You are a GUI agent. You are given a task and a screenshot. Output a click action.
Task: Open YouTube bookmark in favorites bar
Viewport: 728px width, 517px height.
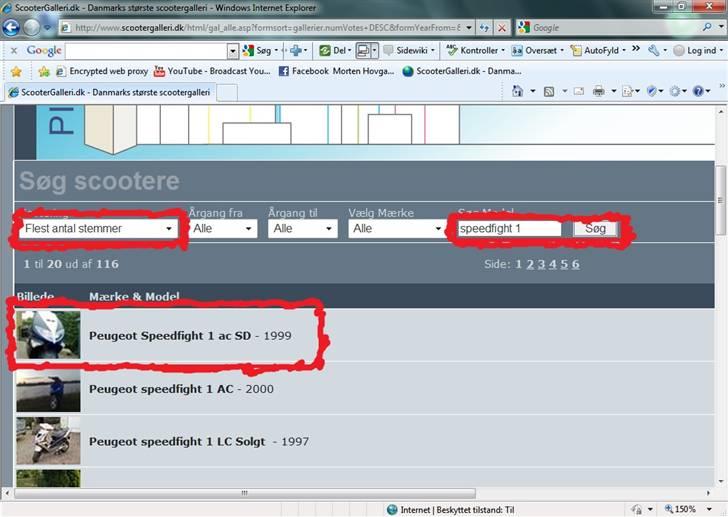211,71
